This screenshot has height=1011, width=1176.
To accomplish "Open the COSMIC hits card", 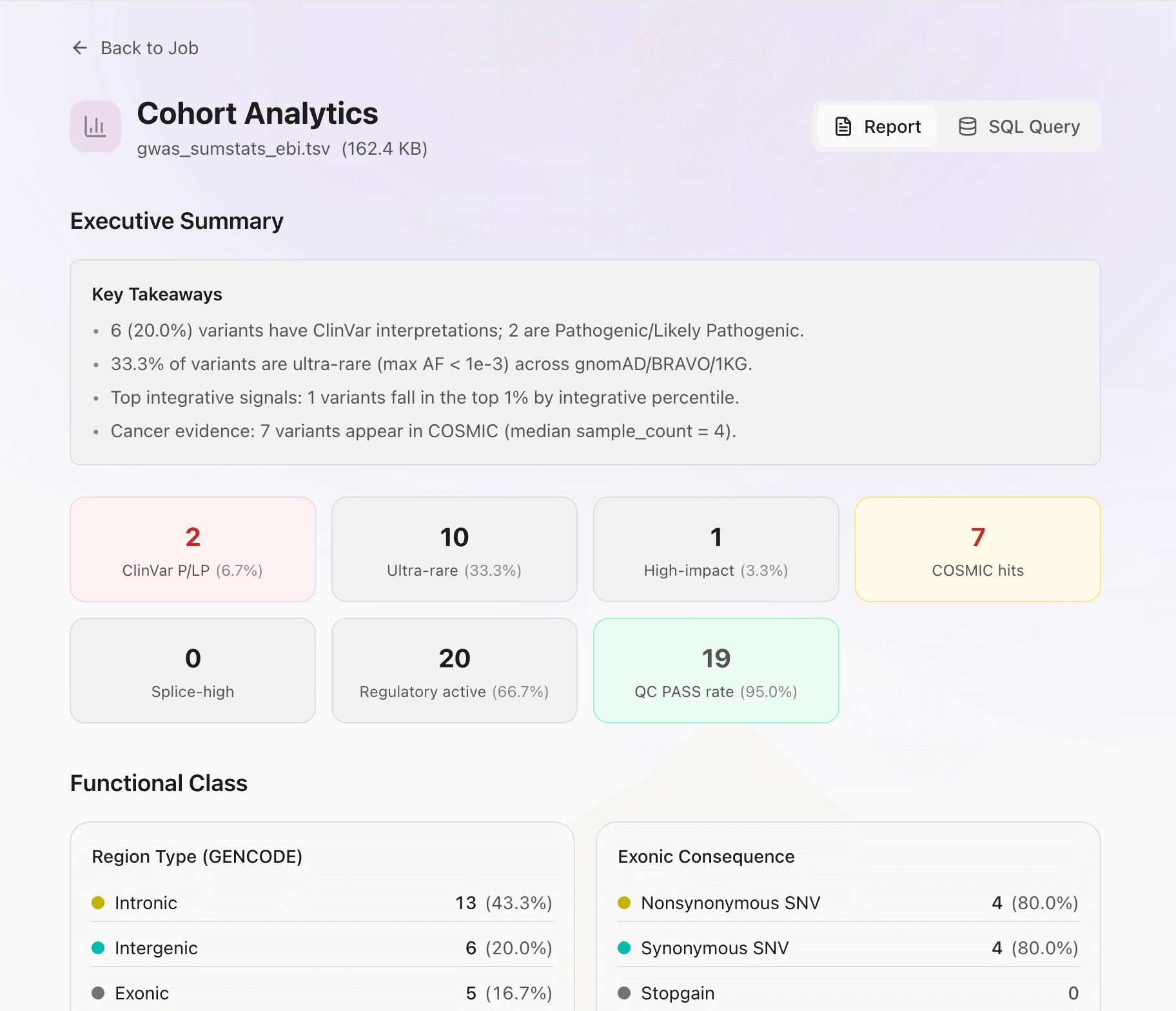I will tap(978, 549).
